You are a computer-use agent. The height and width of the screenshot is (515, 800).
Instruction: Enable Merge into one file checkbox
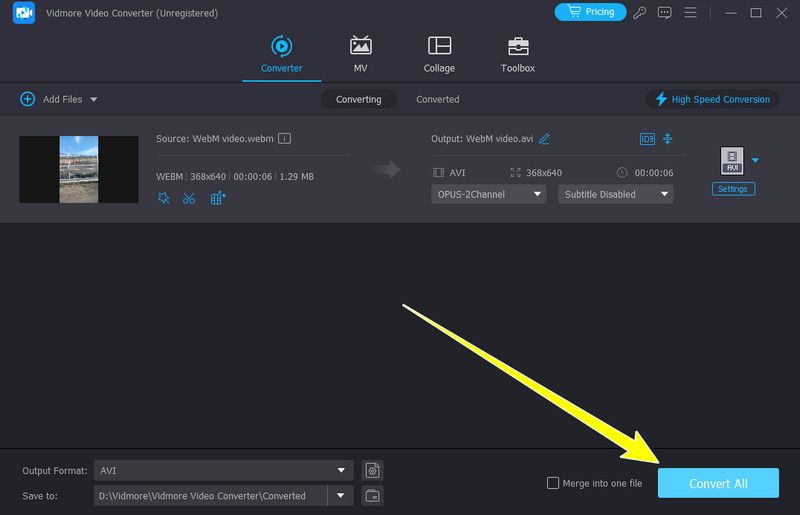(553, 484)
